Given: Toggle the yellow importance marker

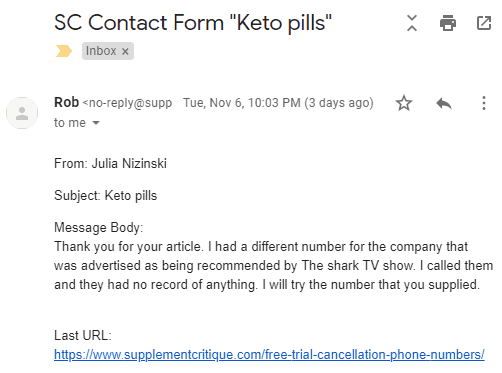Looking at the screenshot, I should click(x=63, y=51).
